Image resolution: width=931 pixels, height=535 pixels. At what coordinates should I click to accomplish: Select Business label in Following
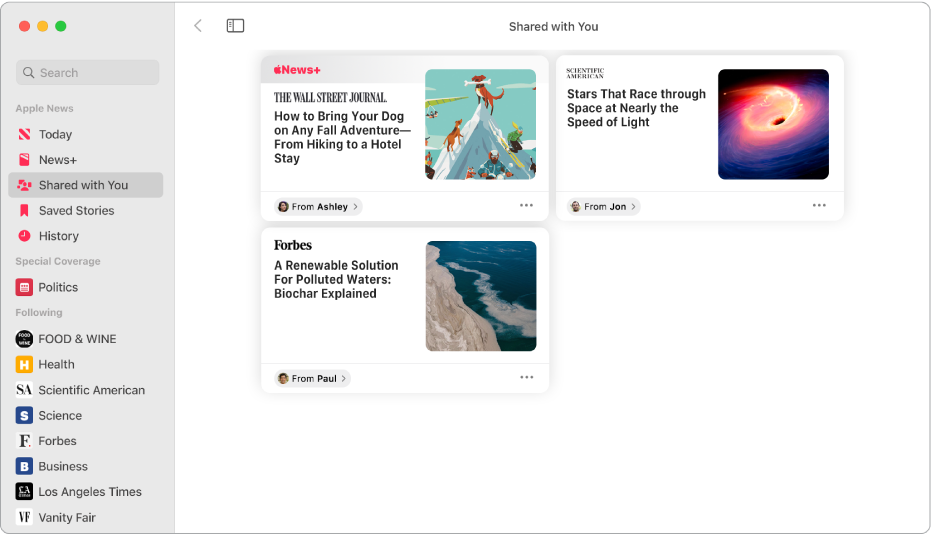coord(63,467)
